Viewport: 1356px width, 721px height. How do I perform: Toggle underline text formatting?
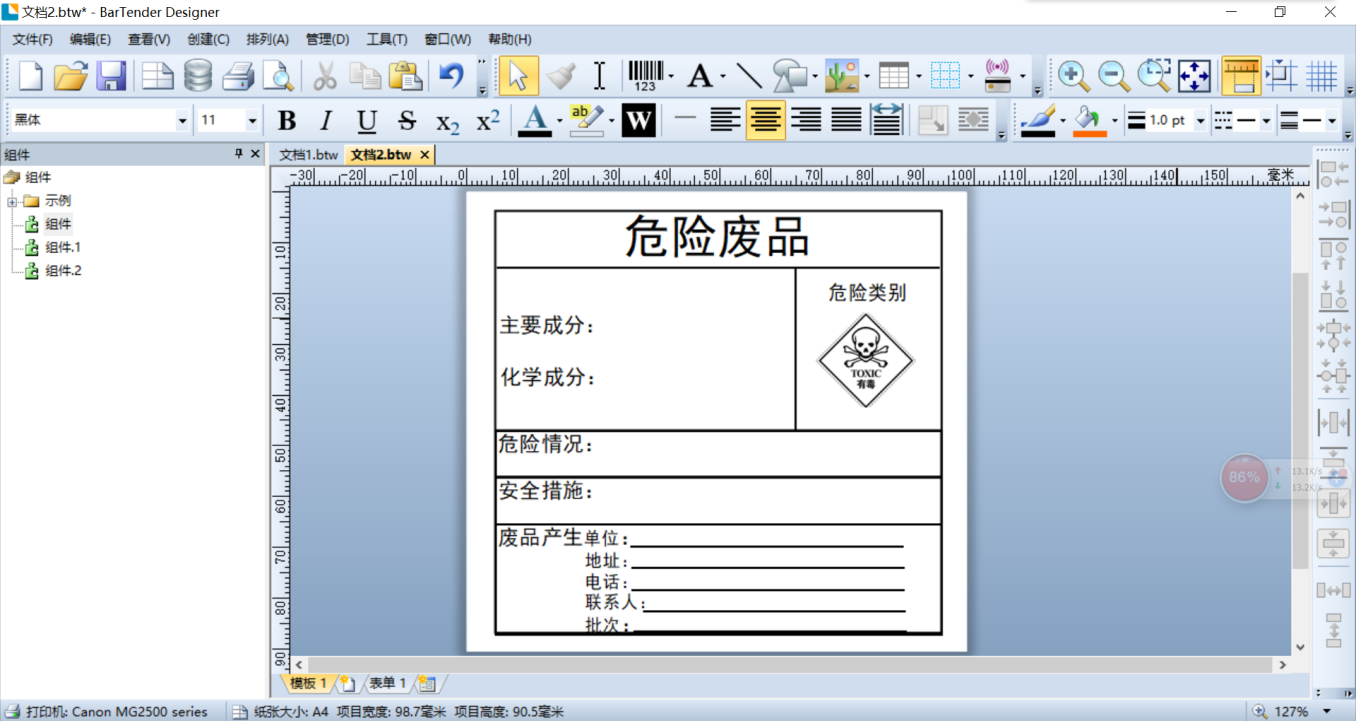point(367,121)
